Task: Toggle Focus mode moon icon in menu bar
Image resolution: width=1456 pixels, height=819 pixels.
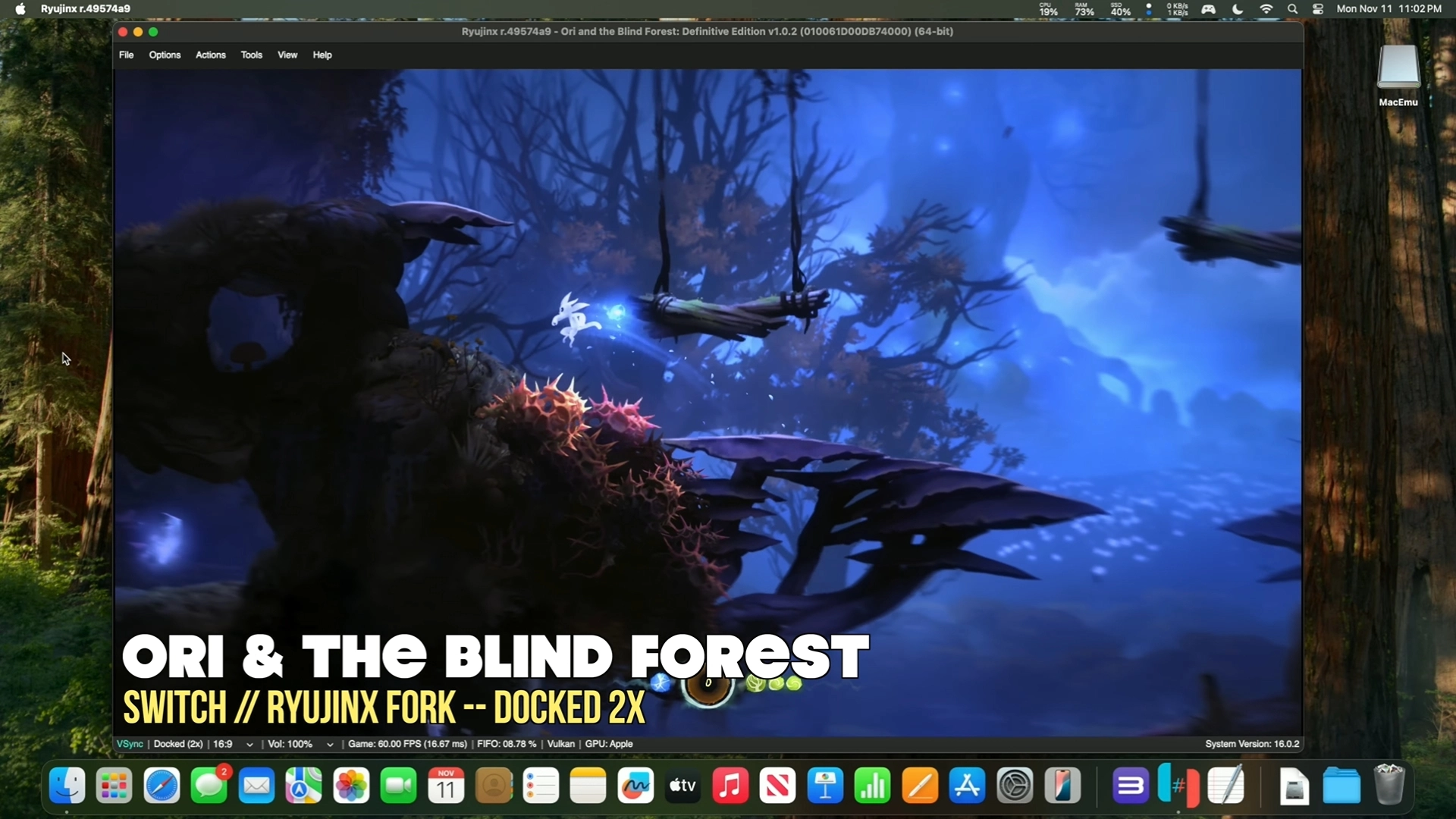Action: 1238,9
